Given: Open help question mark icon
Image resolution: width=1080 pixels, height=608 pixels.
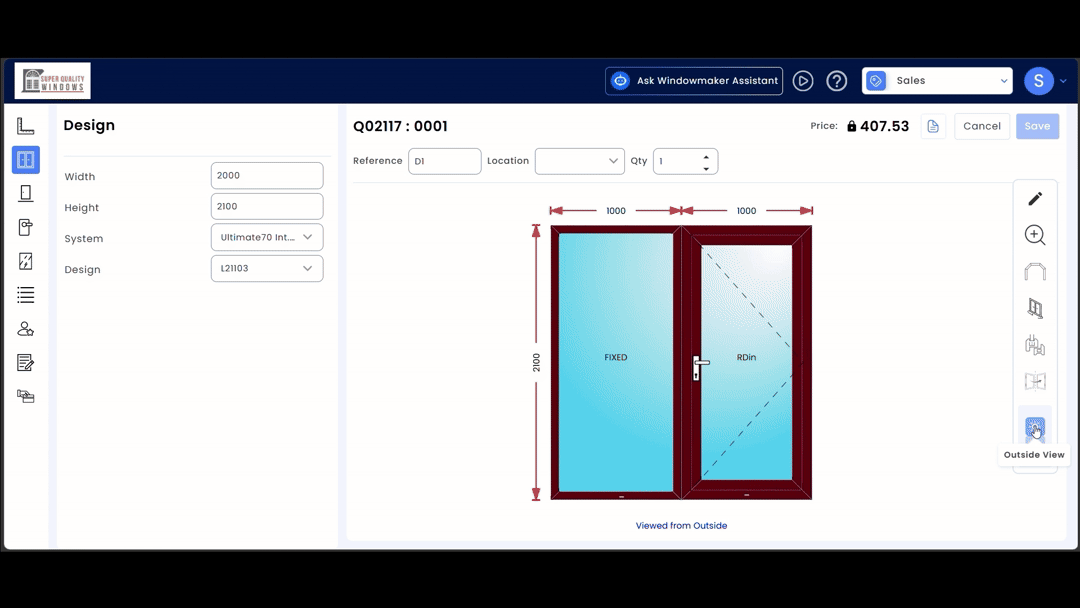Looking at the screenshot, I should click(836, 81).
